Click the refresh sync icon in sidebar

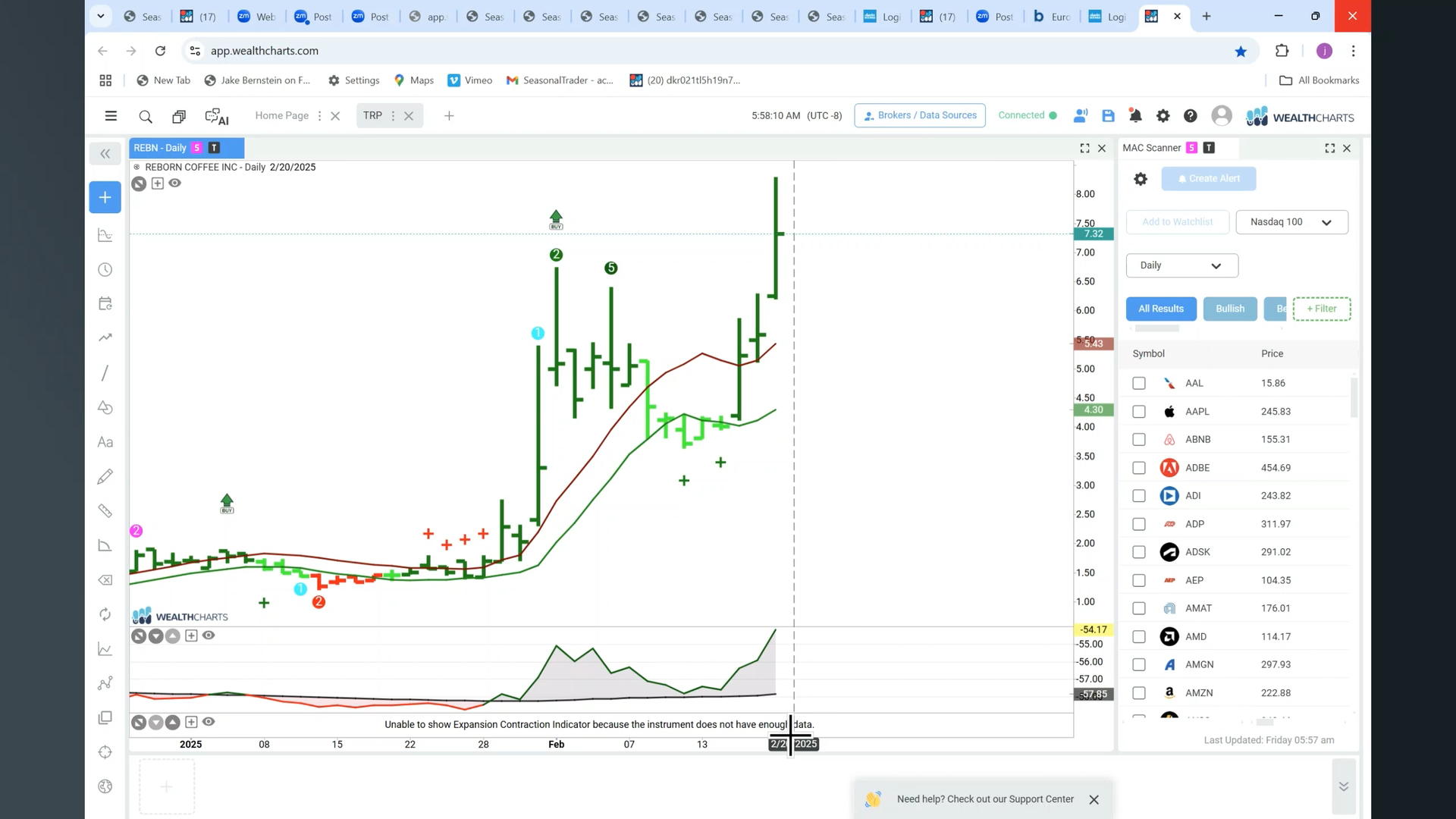[105, 614]
